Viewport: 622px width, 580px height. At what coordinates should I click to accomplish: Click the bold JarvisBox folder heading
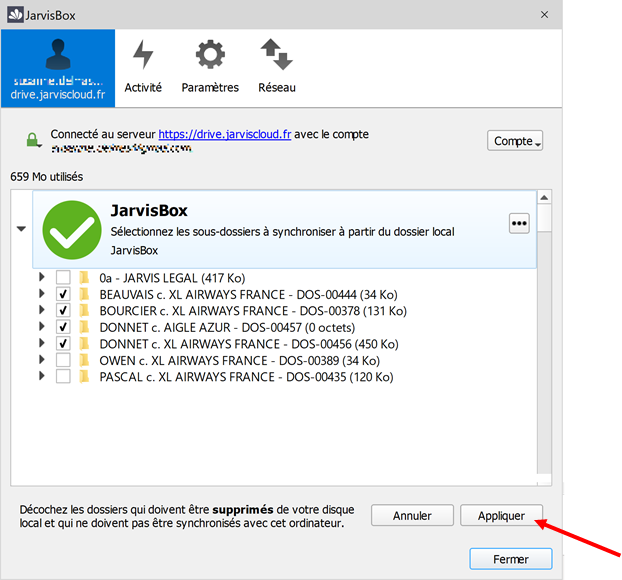tap(149, 210)
